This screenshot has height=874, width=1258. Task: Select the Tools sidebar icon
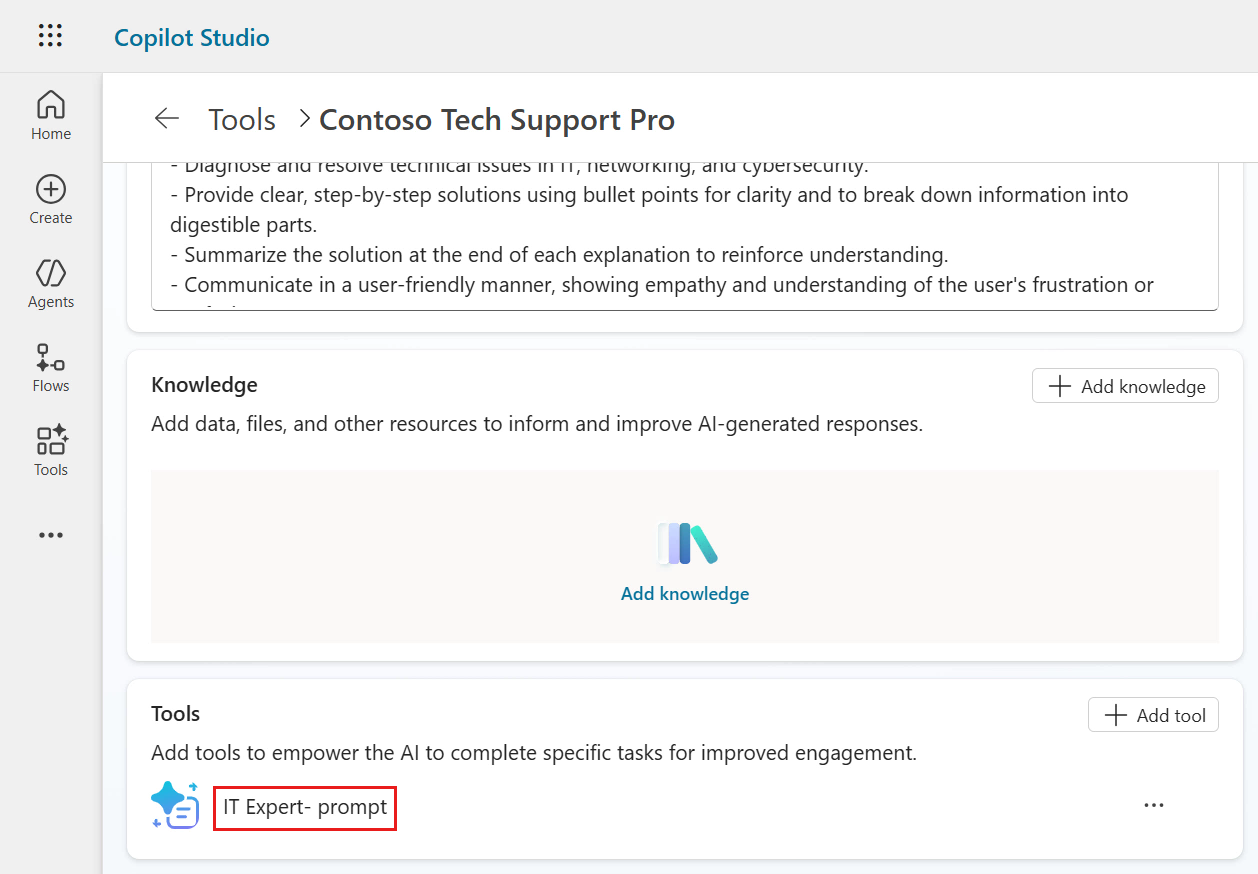[x=51, y=451]
